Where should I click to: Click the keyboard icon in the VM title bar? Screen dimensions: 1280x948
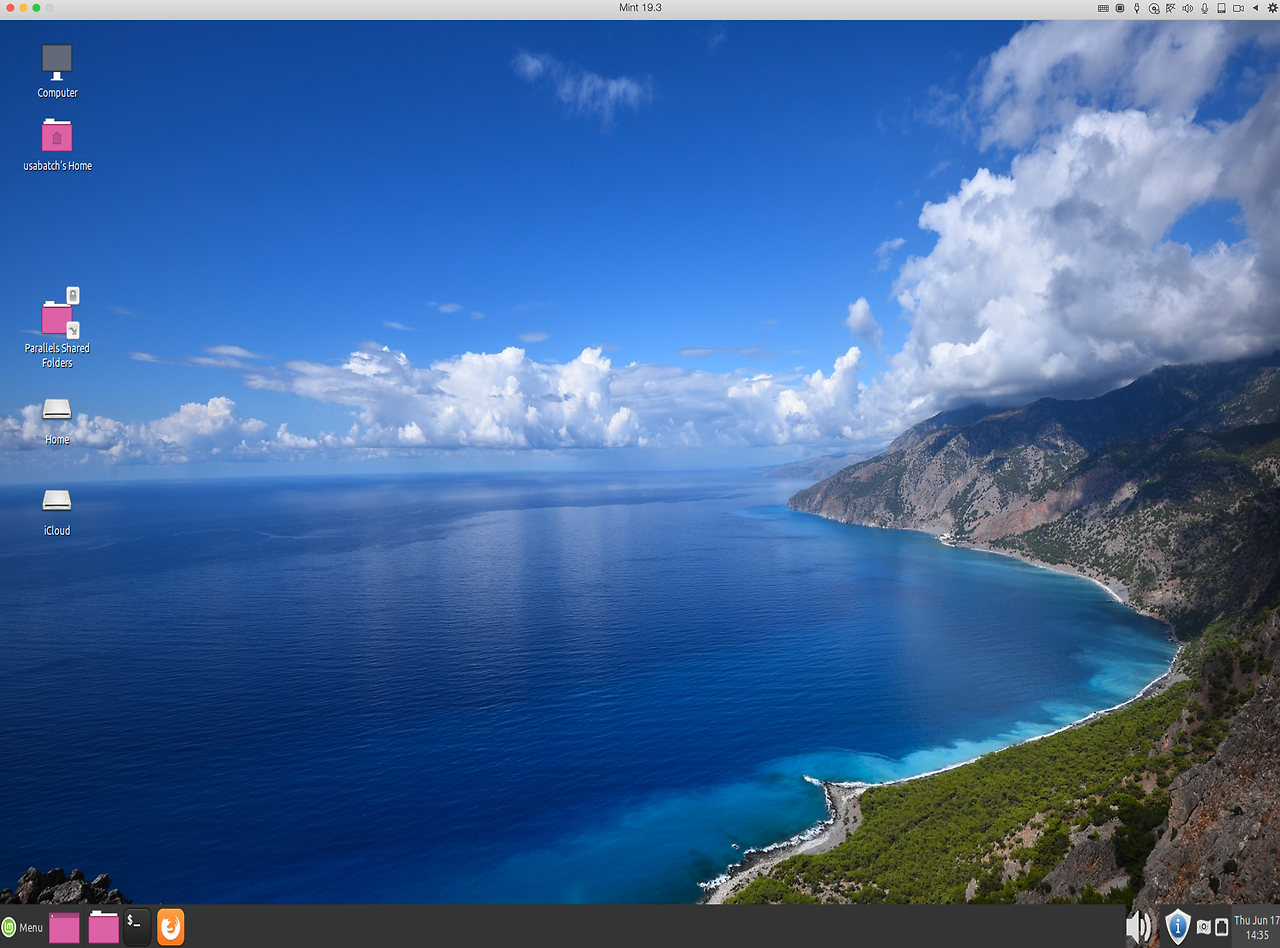click(1103, 8)
